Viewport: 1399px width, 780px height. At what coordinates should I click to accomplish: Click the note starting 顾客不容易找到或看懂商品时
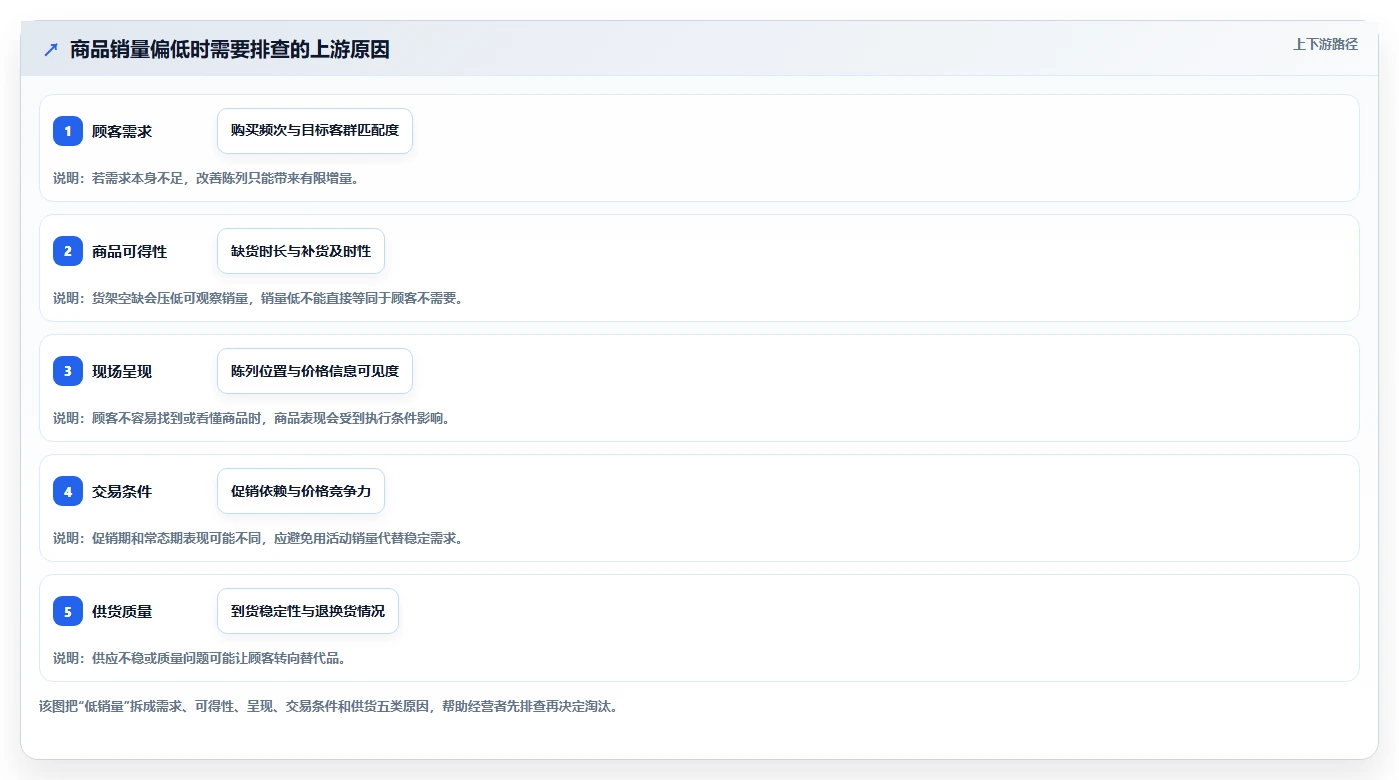click(x=251, y=418)
